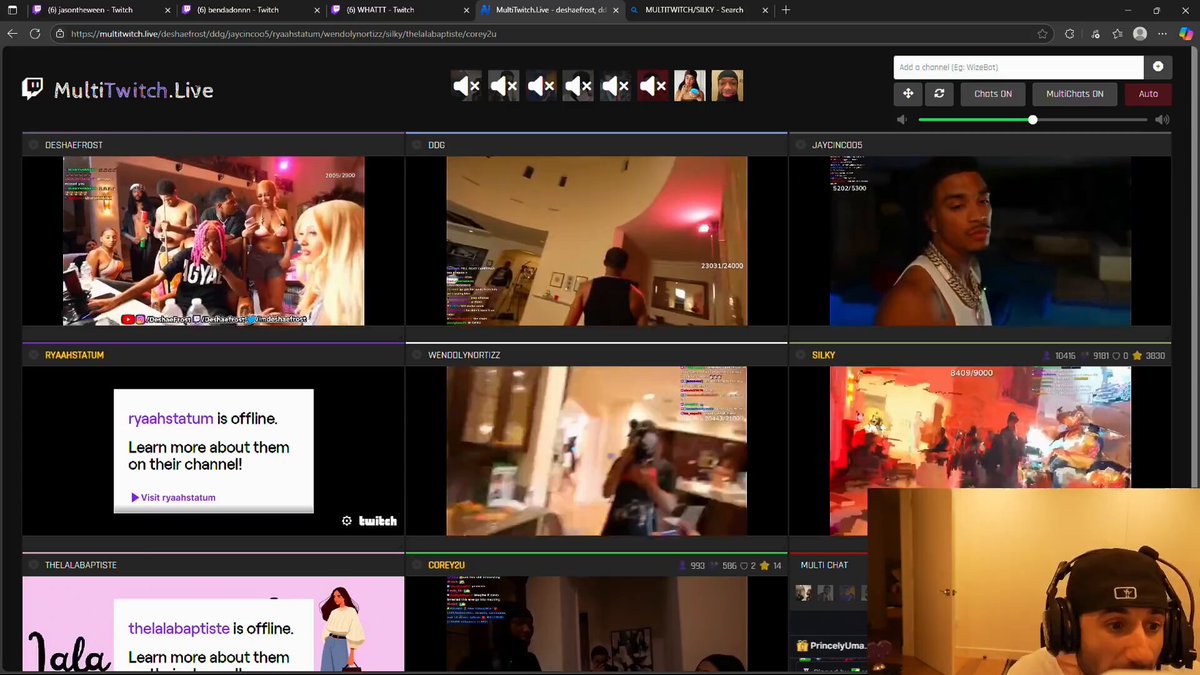Open the tab actions menu icon
Screen dimensions: 1200x675
click(x=11, y=10)
